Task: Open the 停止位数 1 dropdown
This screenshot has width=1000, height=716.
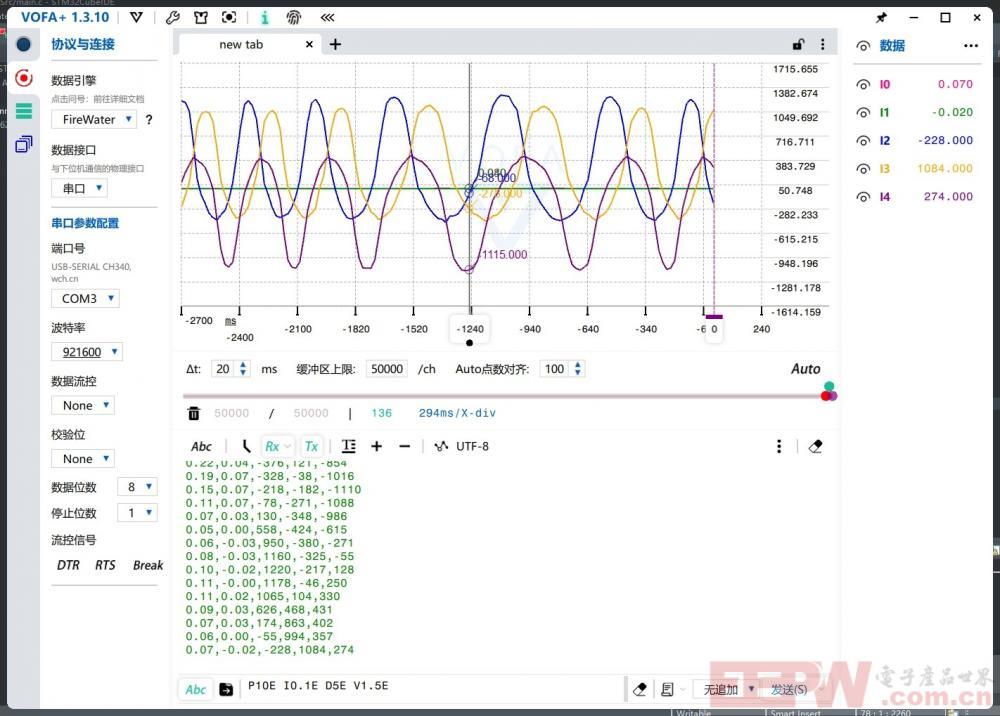Action: pos(137,513)
